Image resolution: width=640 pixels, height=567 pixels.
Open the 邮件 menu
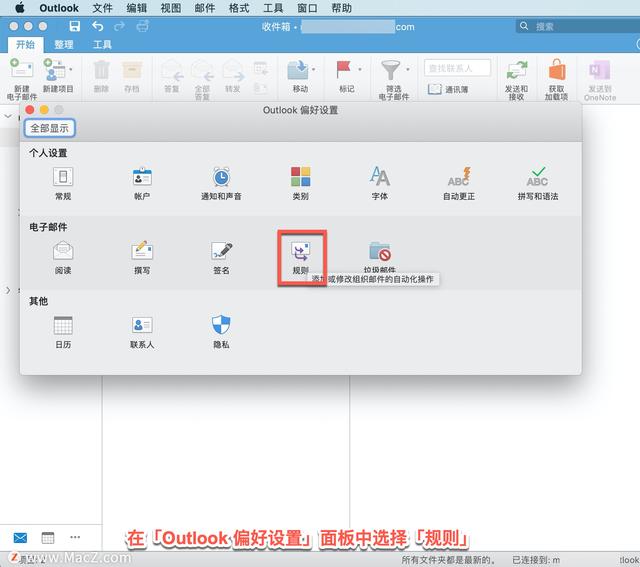[x=204, y=8]
